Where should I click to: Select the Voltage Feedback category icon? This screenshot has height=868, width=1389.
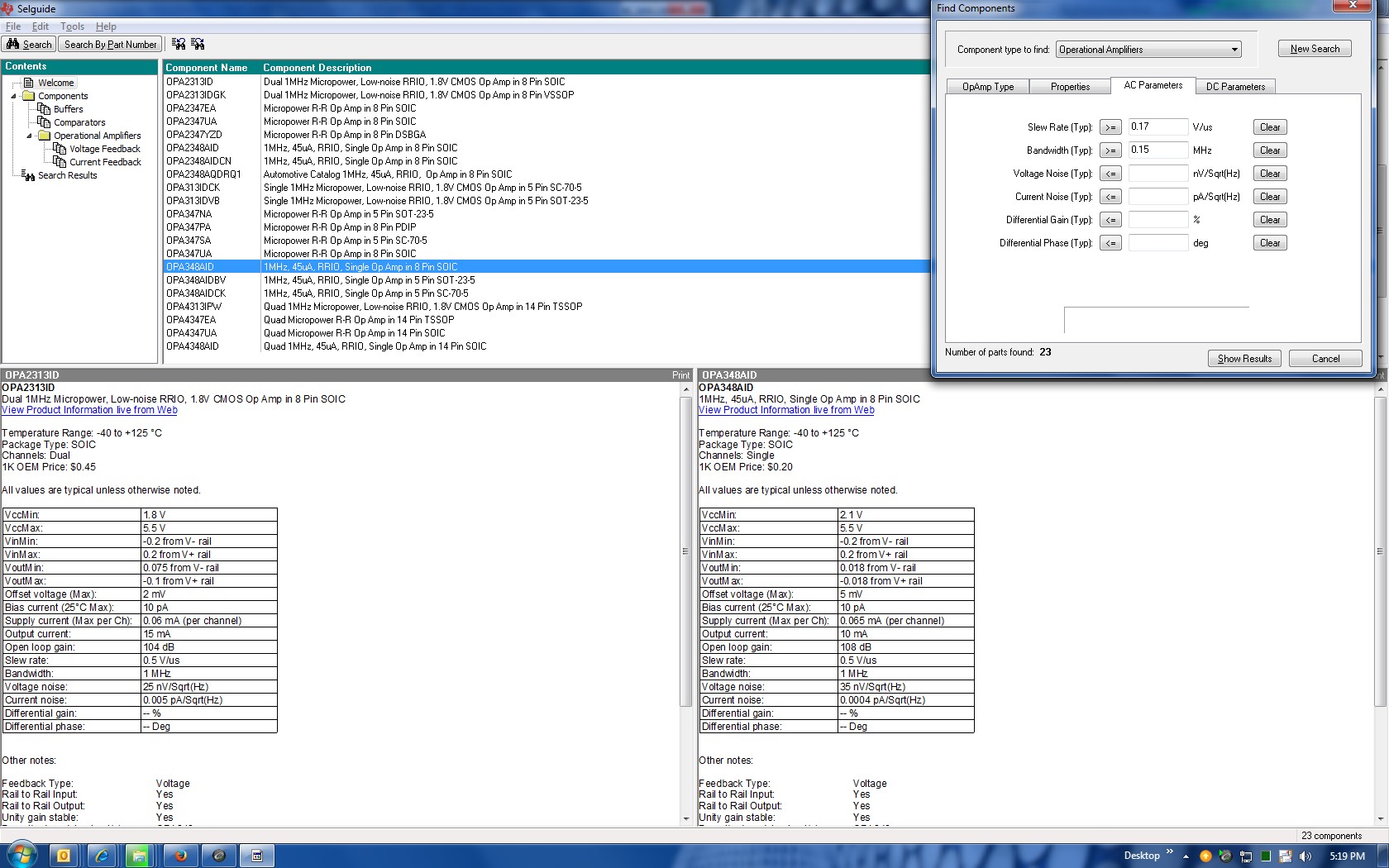click(x=60, y=149)
